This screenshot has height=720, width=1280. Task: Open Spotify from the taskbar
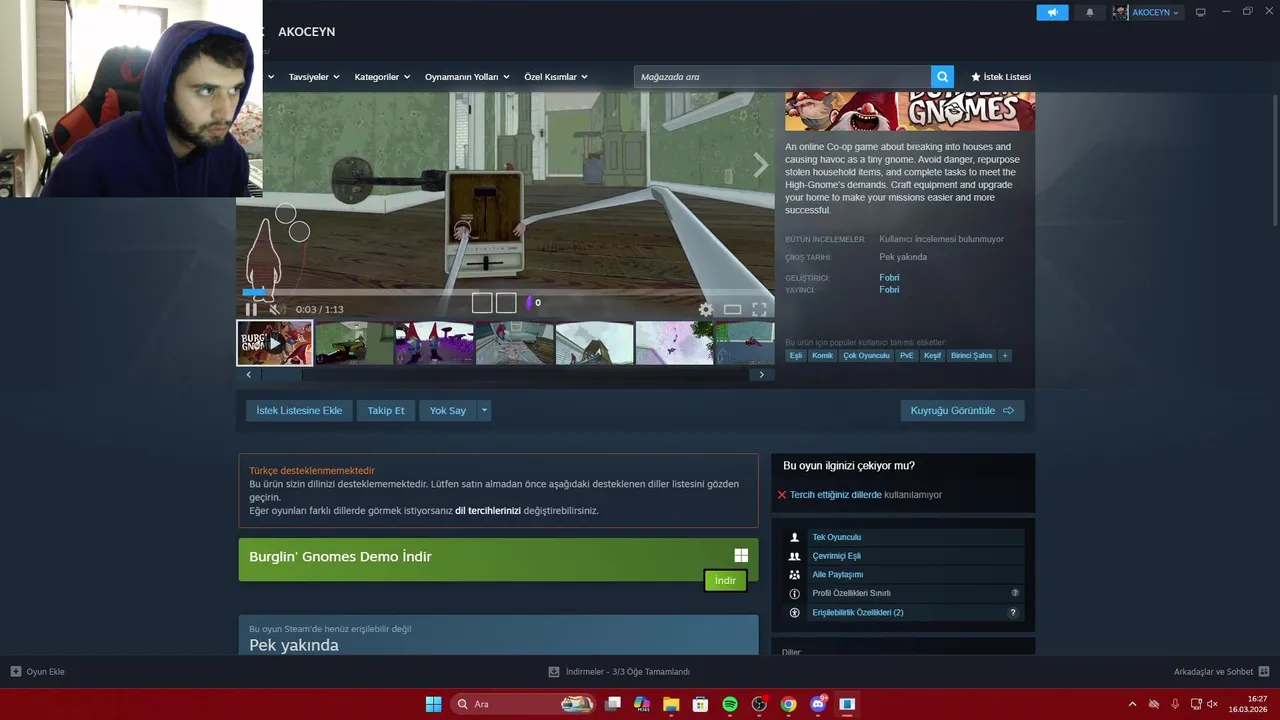coord(730,704)
